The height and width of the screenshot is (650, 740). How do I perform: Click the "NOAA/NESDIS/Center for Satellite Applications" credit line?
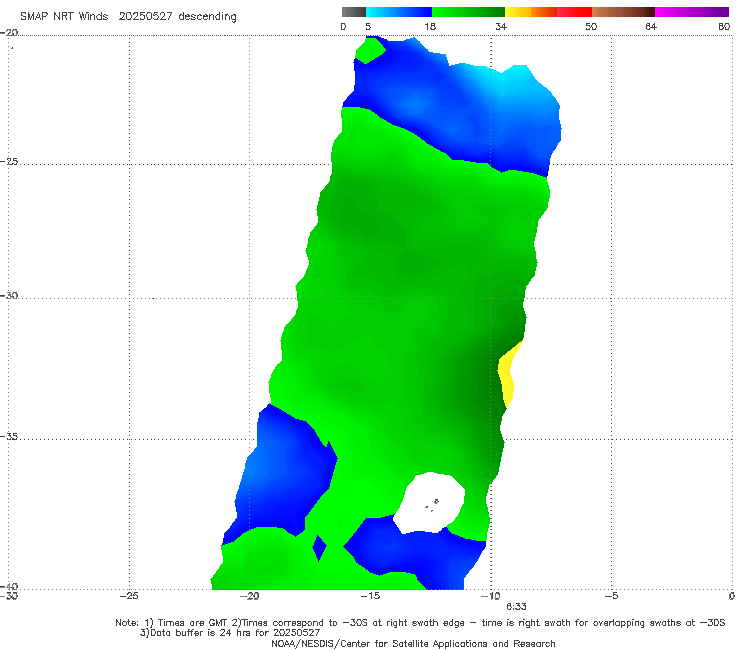pos(413,643)
